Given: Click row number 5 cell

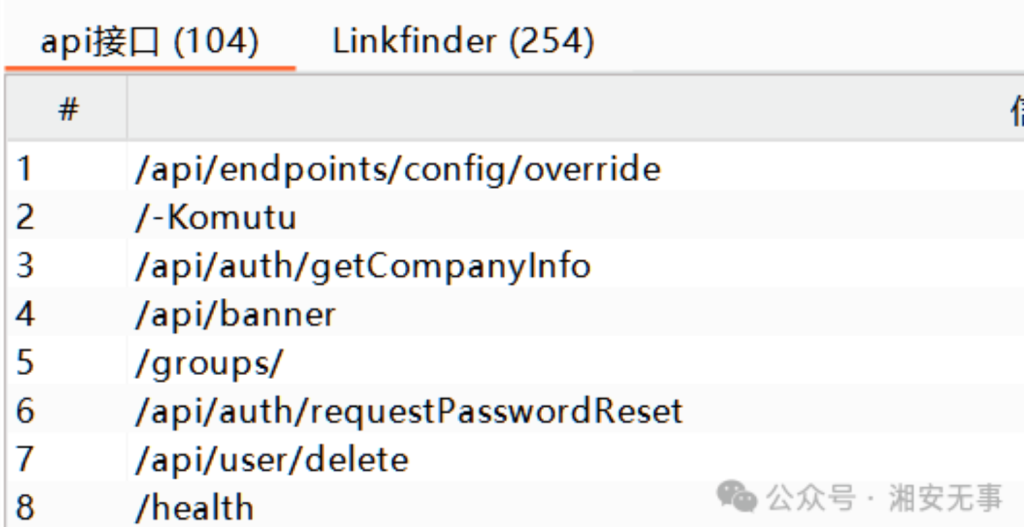Looking at the screenshot, I should click(24, 363).
